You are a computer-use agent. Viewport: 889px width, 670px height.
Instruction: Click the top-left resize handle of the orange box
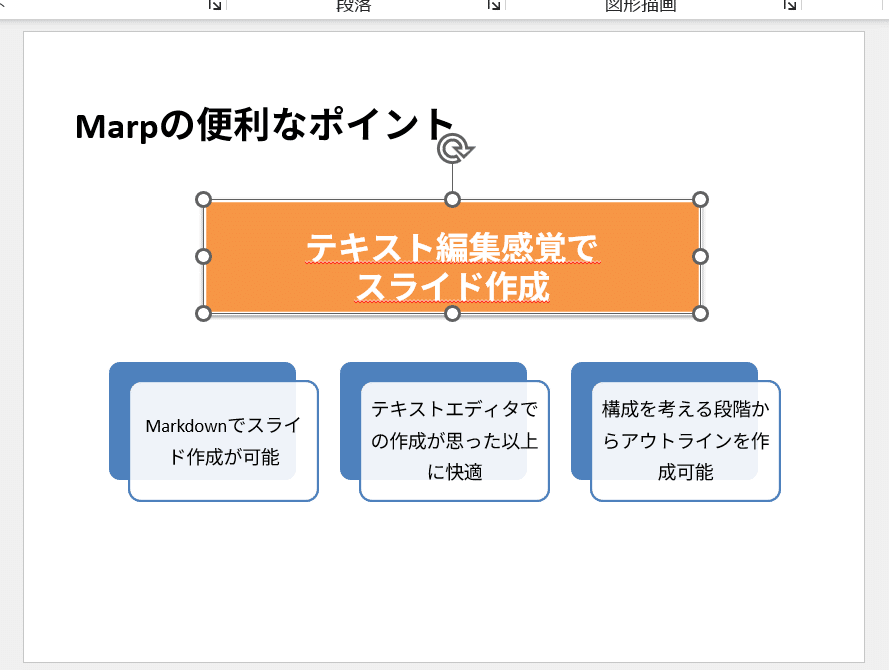click(204, 200)
